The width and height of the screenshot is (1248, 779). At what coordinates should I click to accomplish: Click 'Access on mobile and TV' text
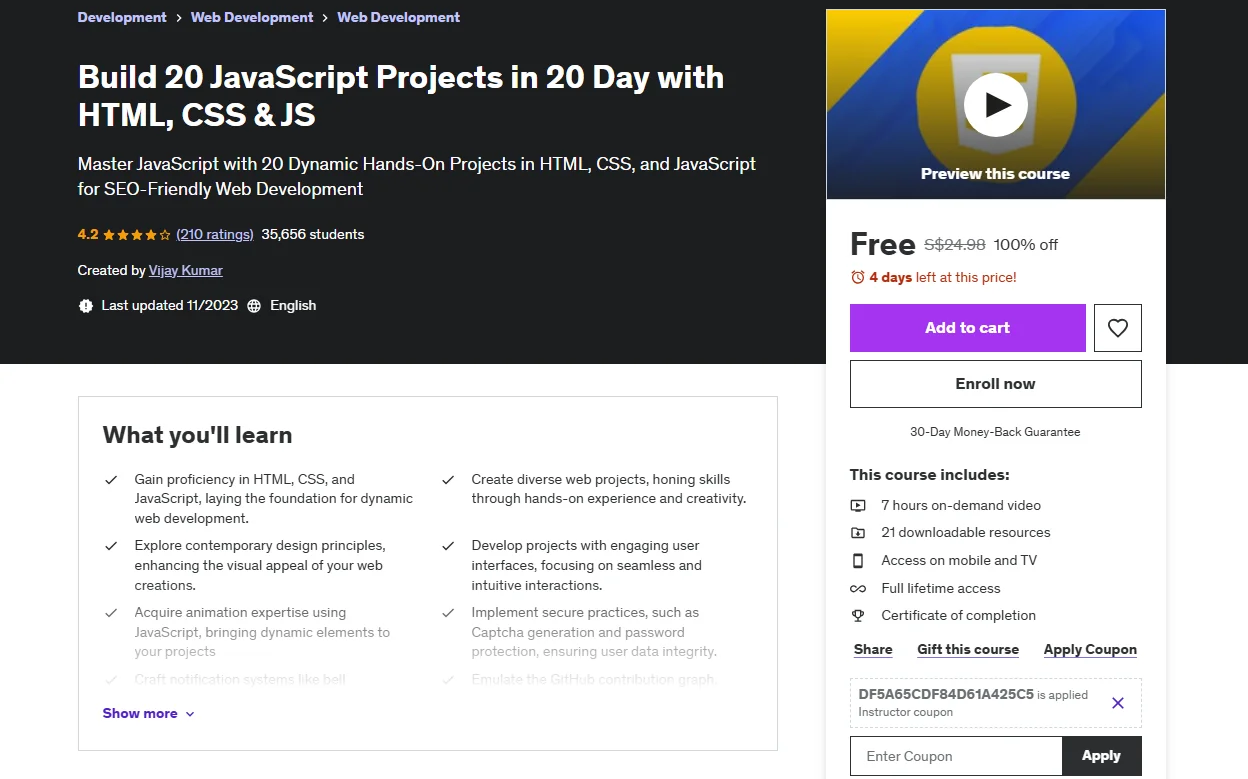(959, 560)
